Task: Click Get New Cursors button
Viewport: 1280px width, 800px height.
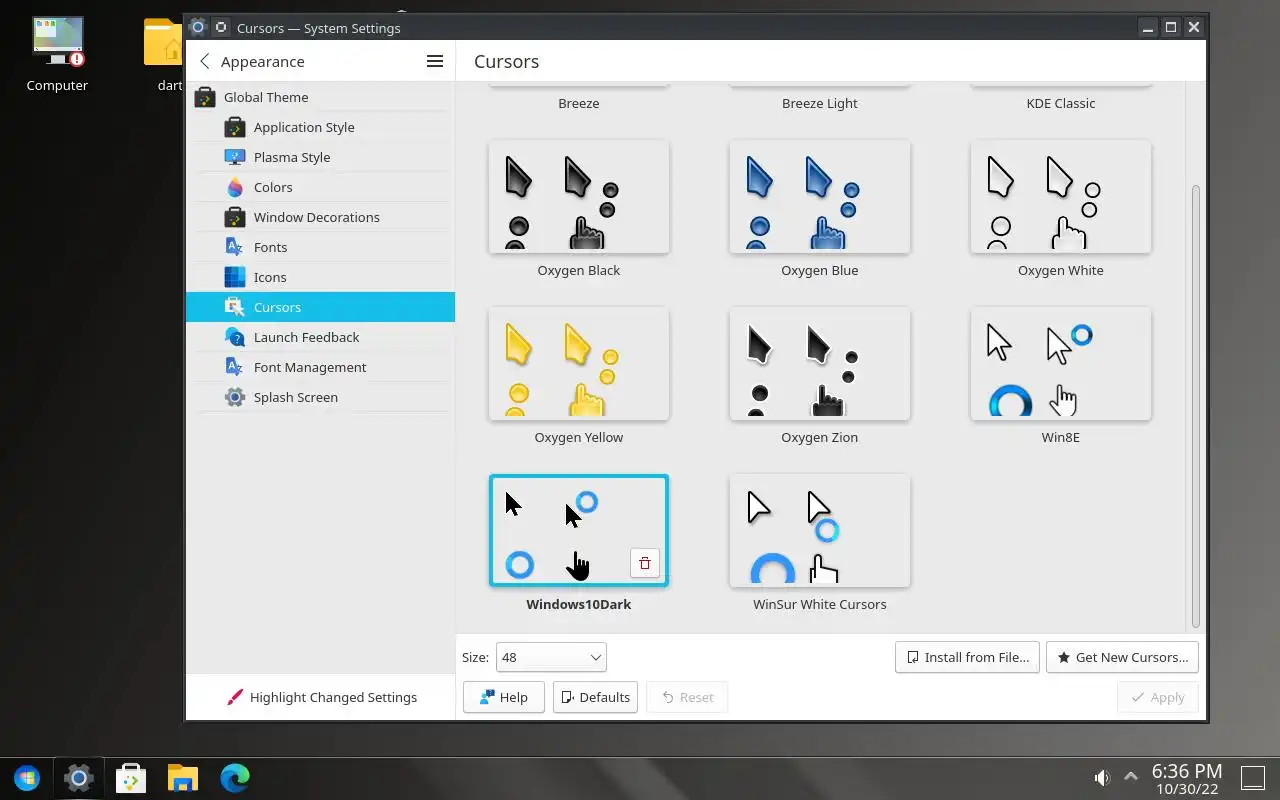Action: tap(1122, 657)
